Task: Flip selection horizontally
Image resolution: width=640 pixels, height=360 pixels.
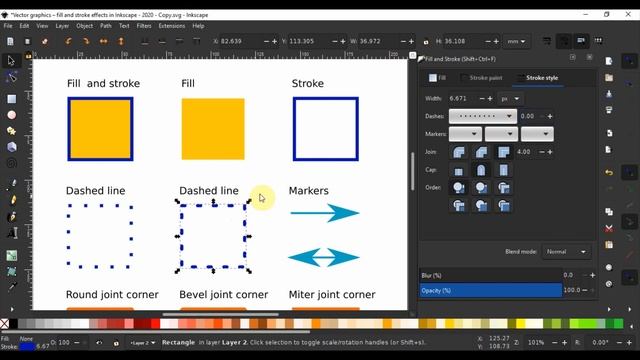Action: (103, 41)
